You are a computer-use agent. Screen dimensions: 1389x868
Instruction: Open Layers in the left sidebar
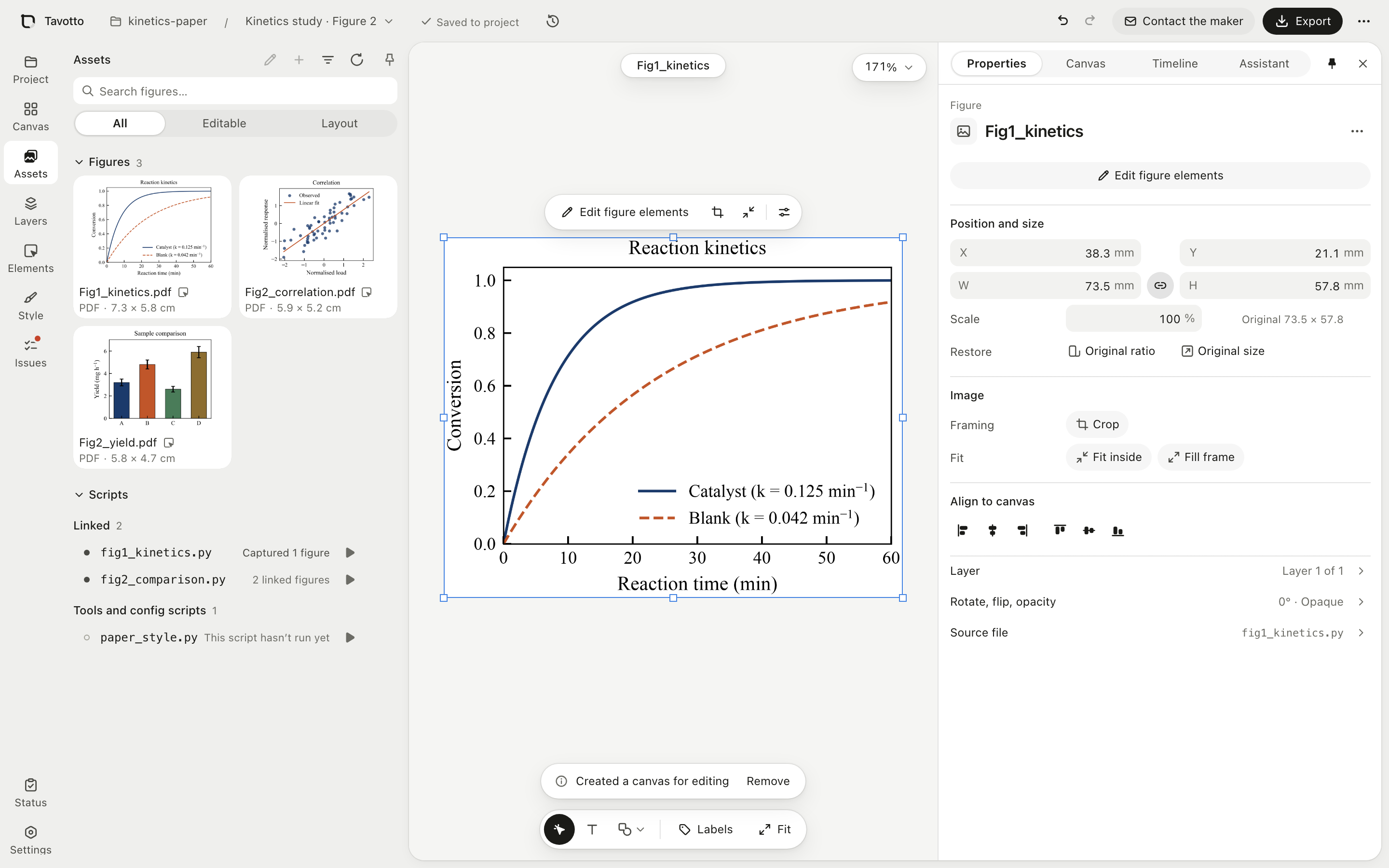pyautogui.click(x=31, y=211)
